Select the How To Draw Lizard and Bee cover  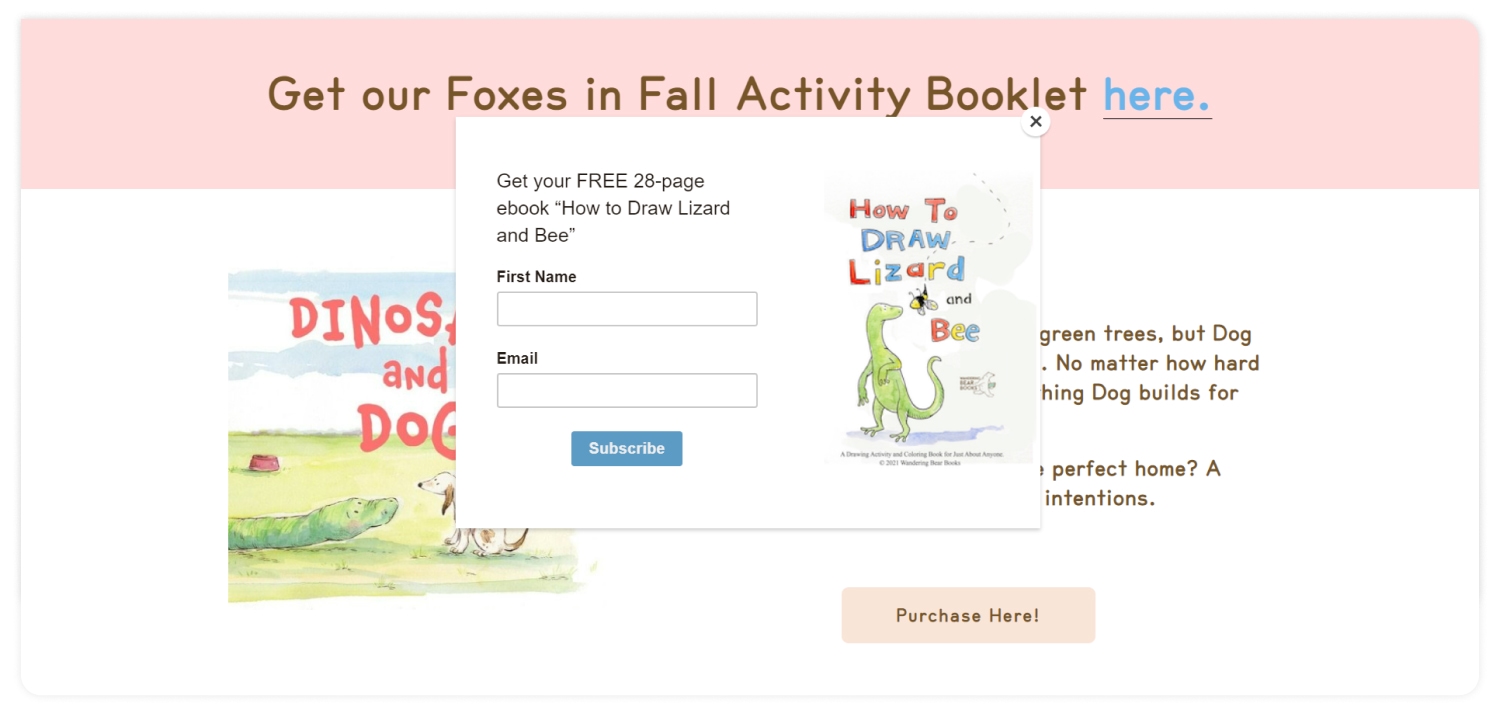[x=930, y=319]
